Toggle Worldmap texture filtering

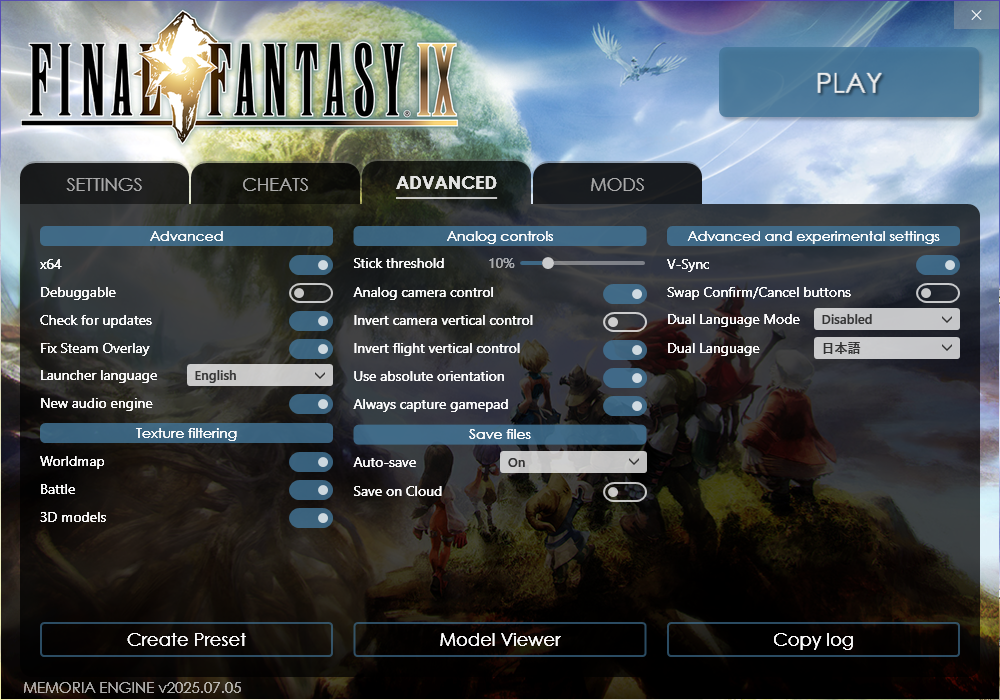point(311,462)
